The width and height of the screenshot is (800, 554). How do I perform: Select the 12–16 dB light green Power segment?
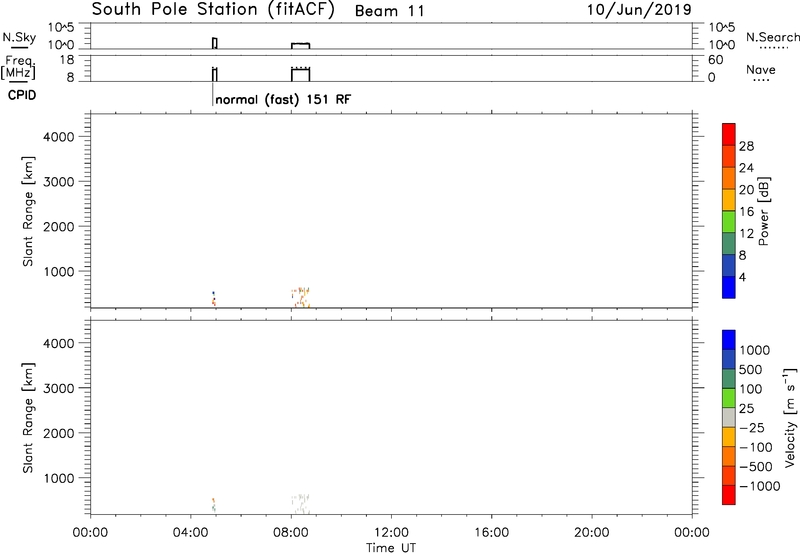(x=729, y=222)
